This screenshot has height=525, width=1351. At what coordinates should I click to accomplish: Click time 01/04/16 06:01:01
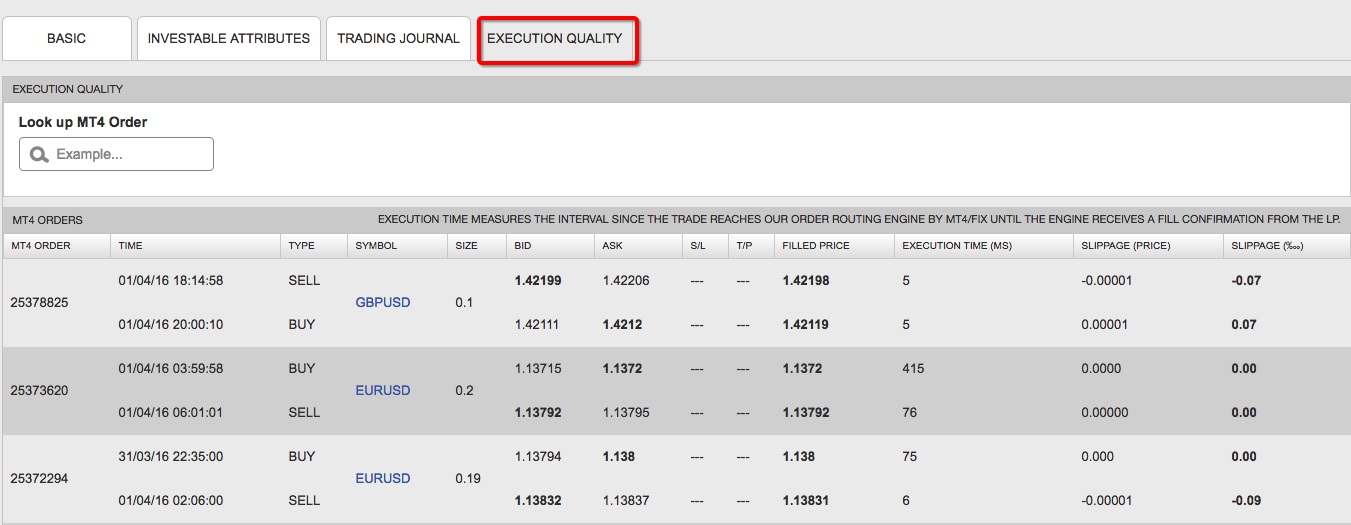170,412
